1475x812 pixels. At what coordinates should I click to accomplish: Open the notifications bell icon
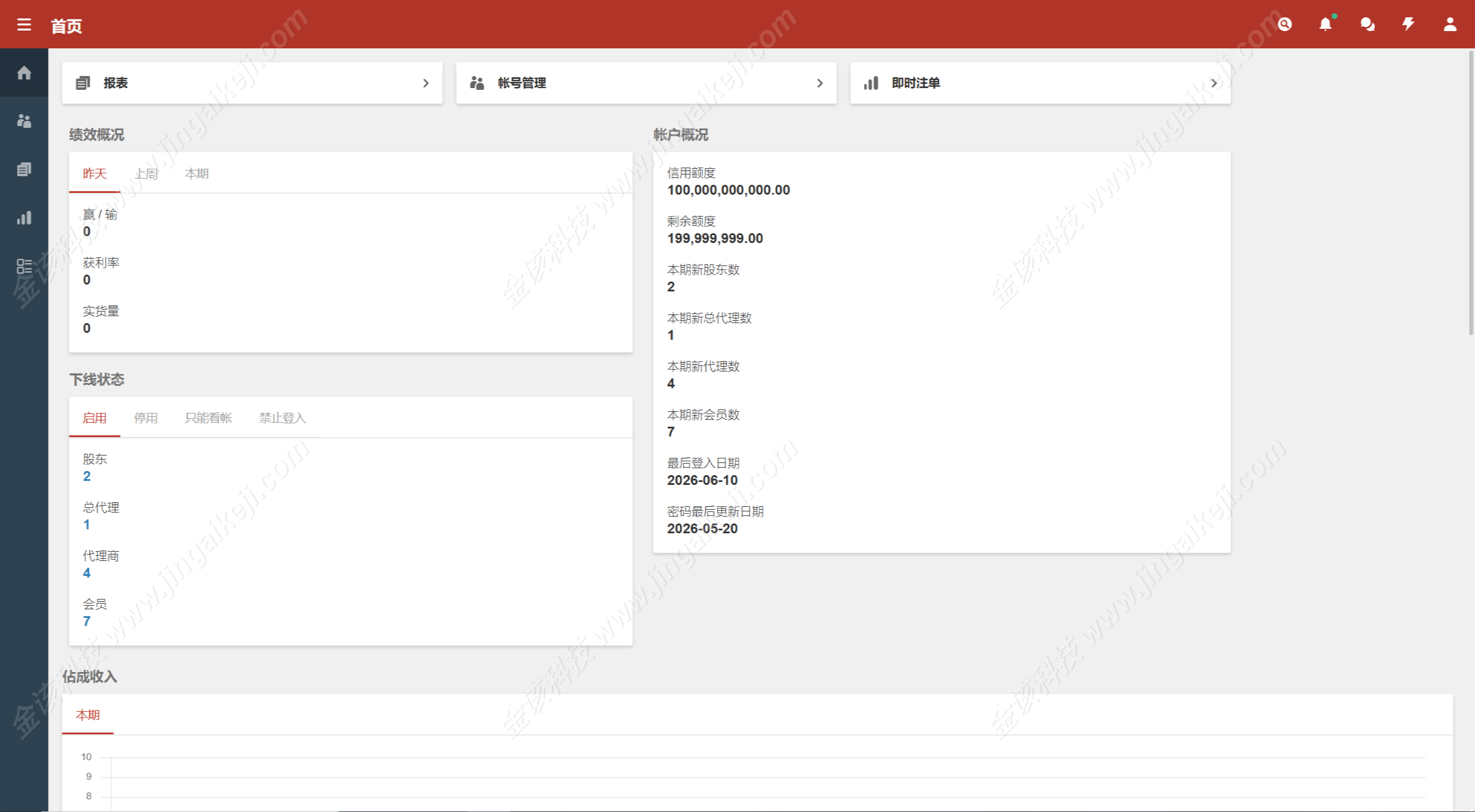pyautogui.click(x=1325, y=24)
